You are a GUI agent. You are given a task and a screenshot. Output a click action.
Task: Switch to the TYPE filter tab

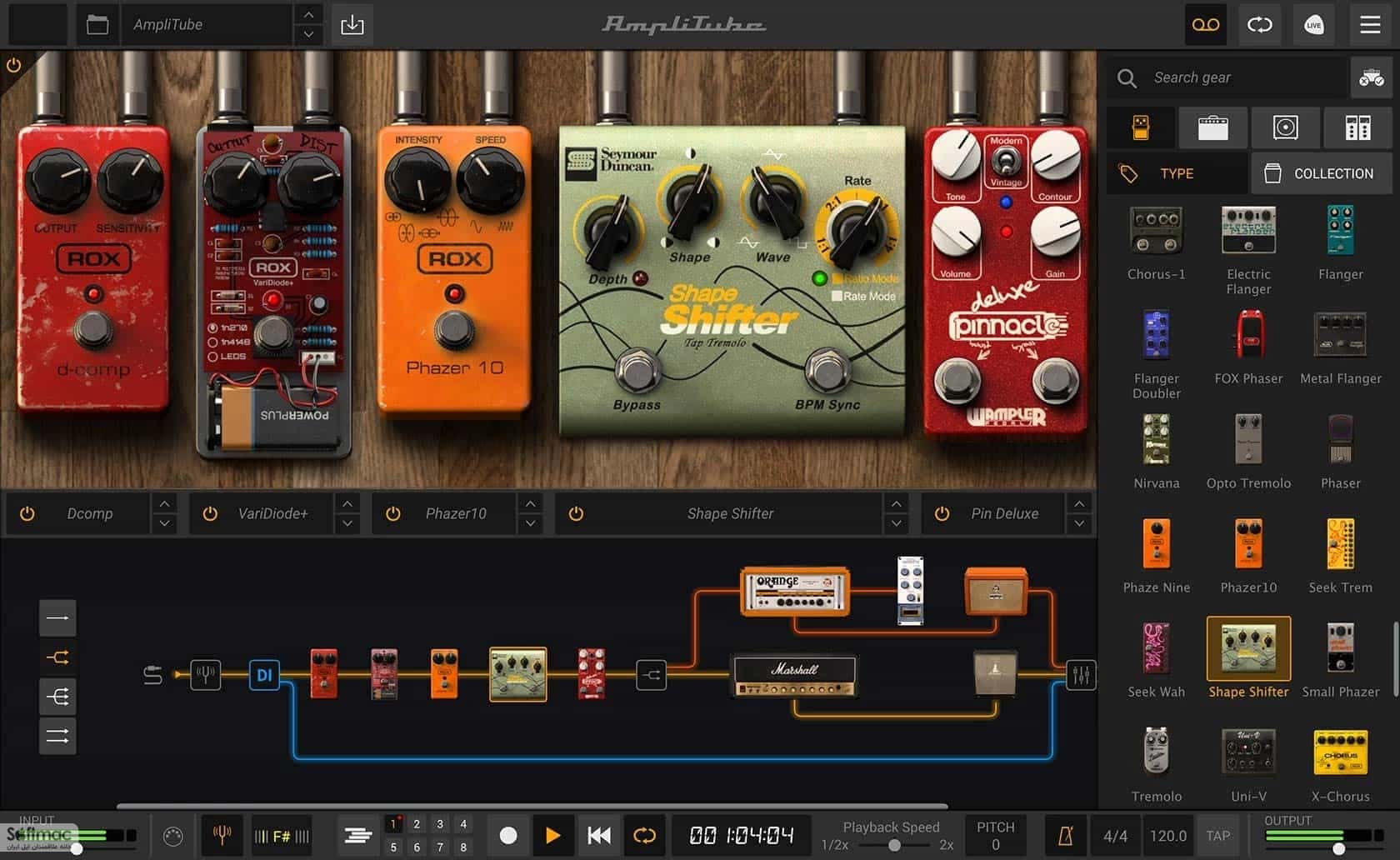1177,173
